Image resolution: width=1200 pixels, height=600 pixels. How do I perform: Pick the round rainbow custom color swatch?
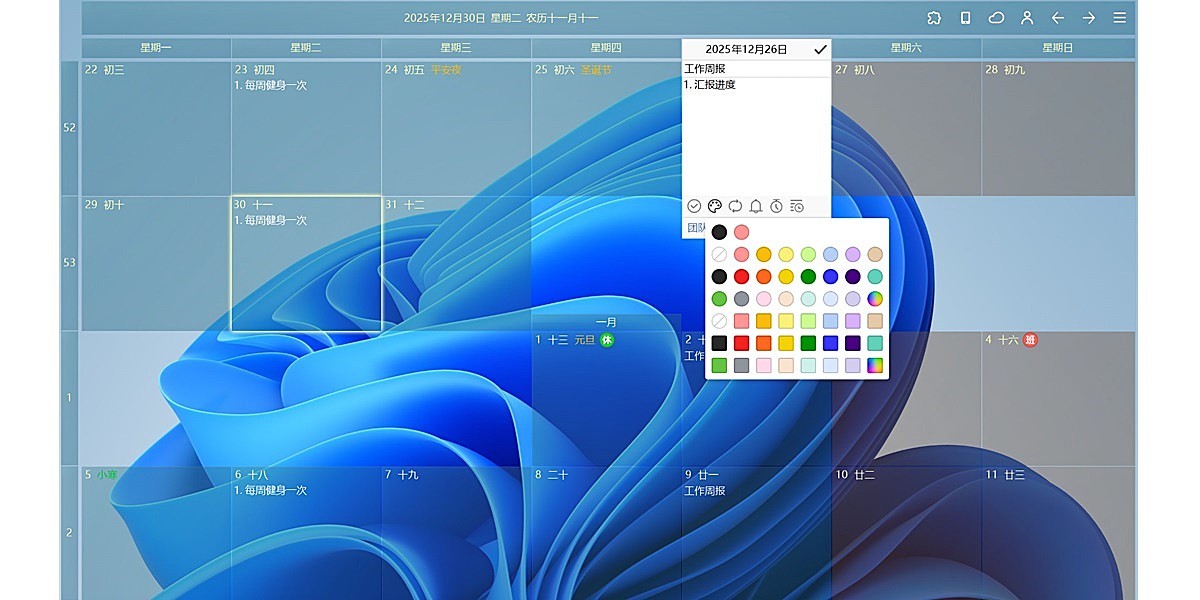click(x=875, y=299)
